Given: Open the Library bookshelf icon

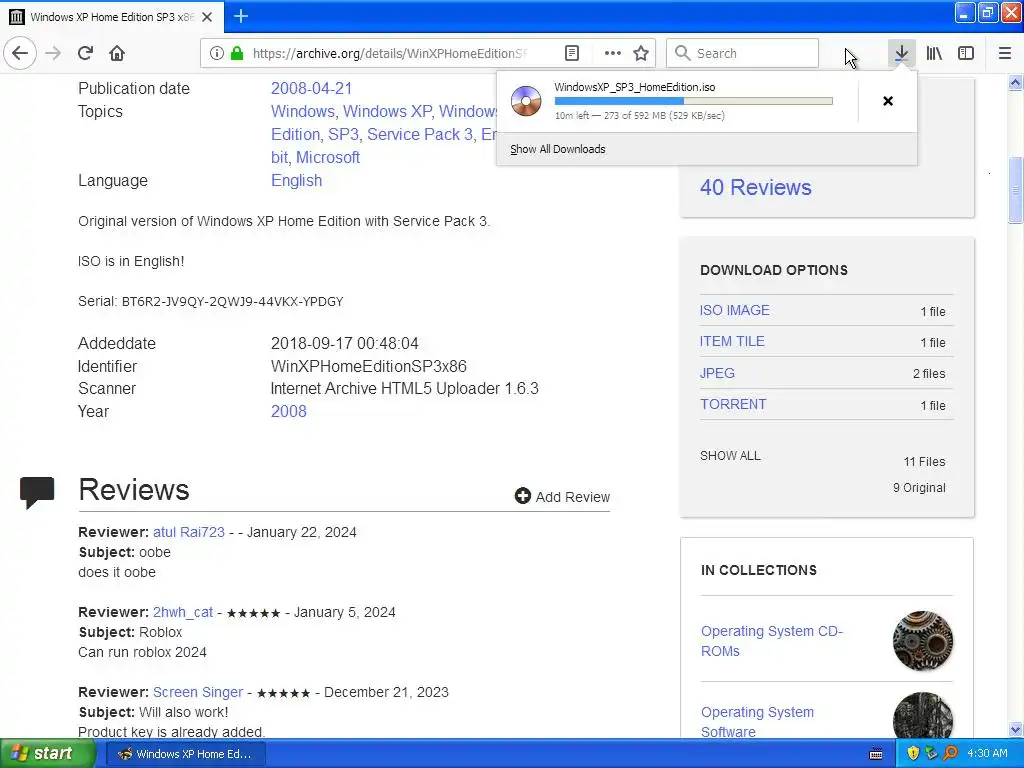Looking at the screenshot, I should 934,54.
